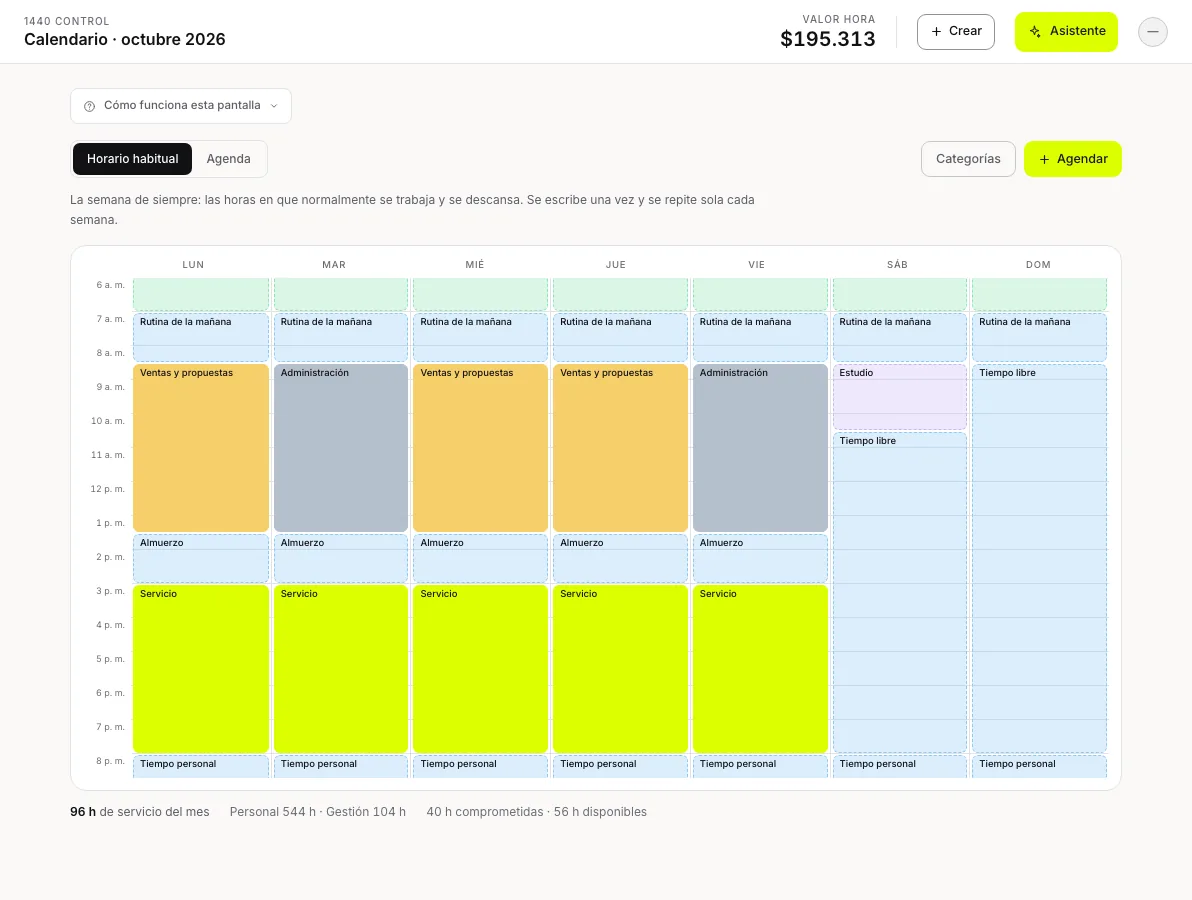1192x900 pixels.
Task: Click the question mark help icon
Action: [90, 106]
